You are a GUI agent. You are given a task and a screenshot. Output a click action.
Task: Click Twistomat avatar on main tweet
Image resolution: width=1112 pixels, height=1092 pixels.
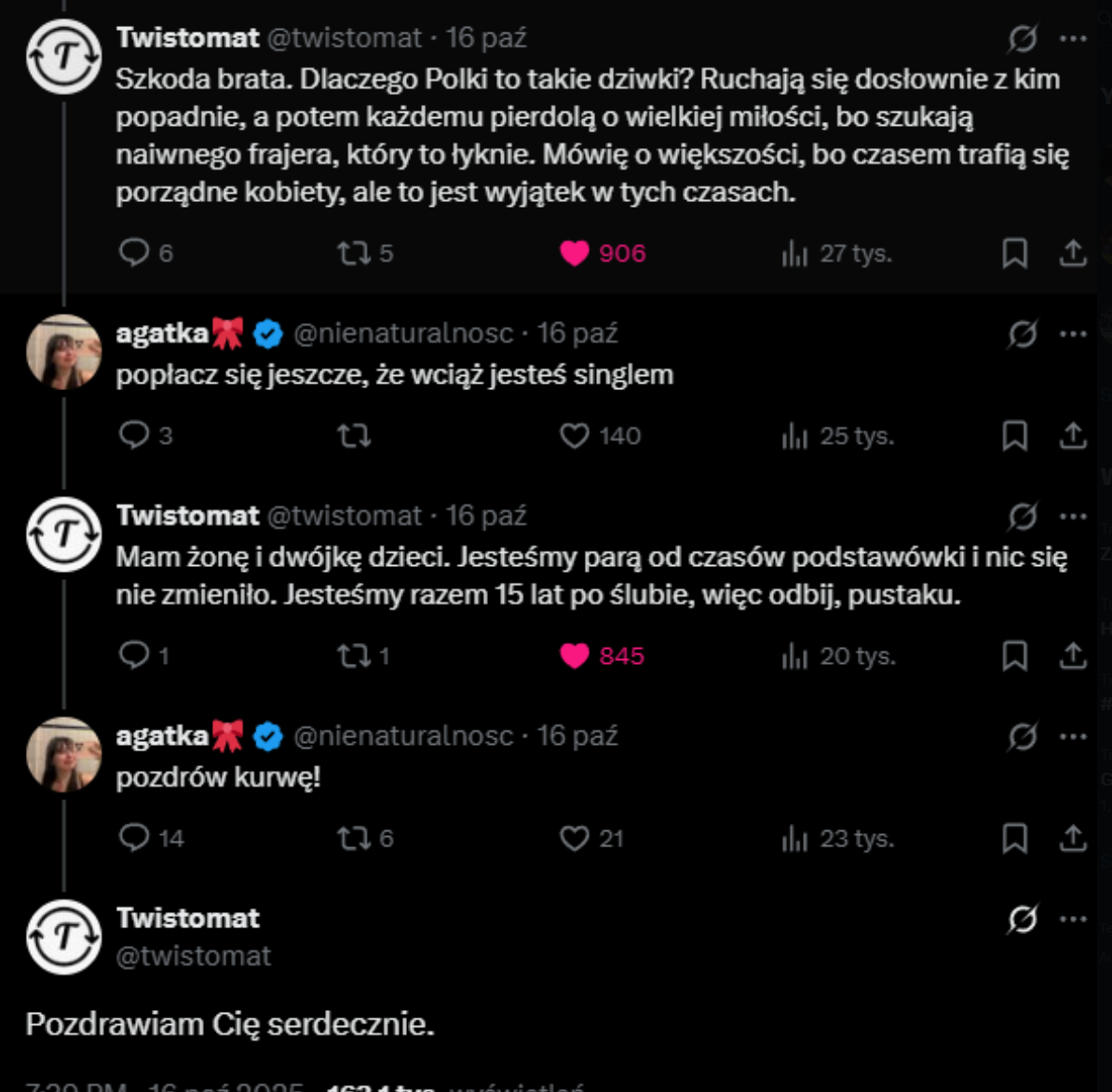63,937
